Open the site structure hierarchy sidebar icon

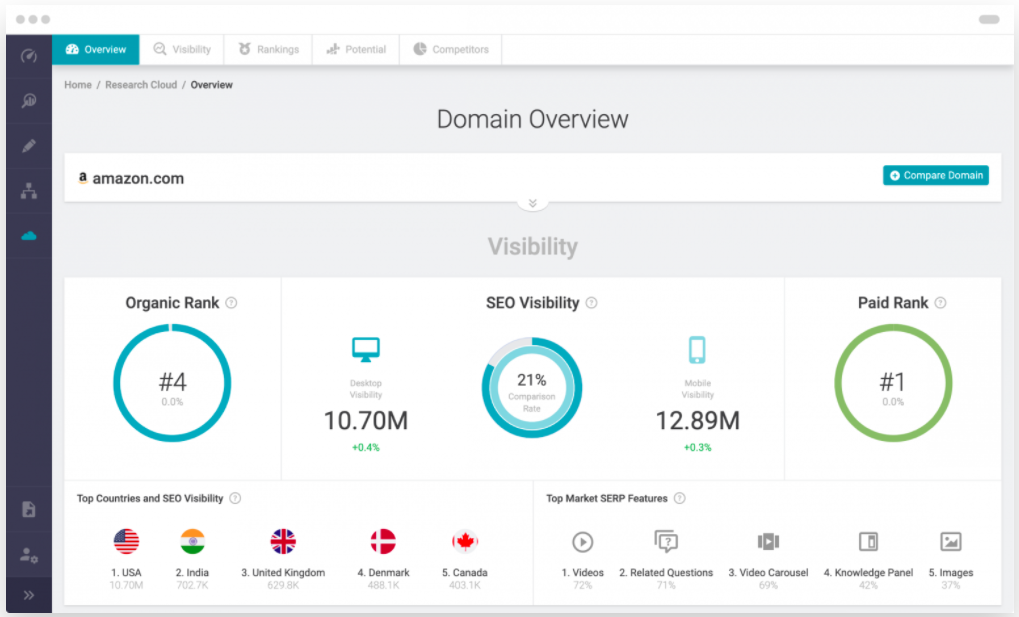(x=29, y=190)
